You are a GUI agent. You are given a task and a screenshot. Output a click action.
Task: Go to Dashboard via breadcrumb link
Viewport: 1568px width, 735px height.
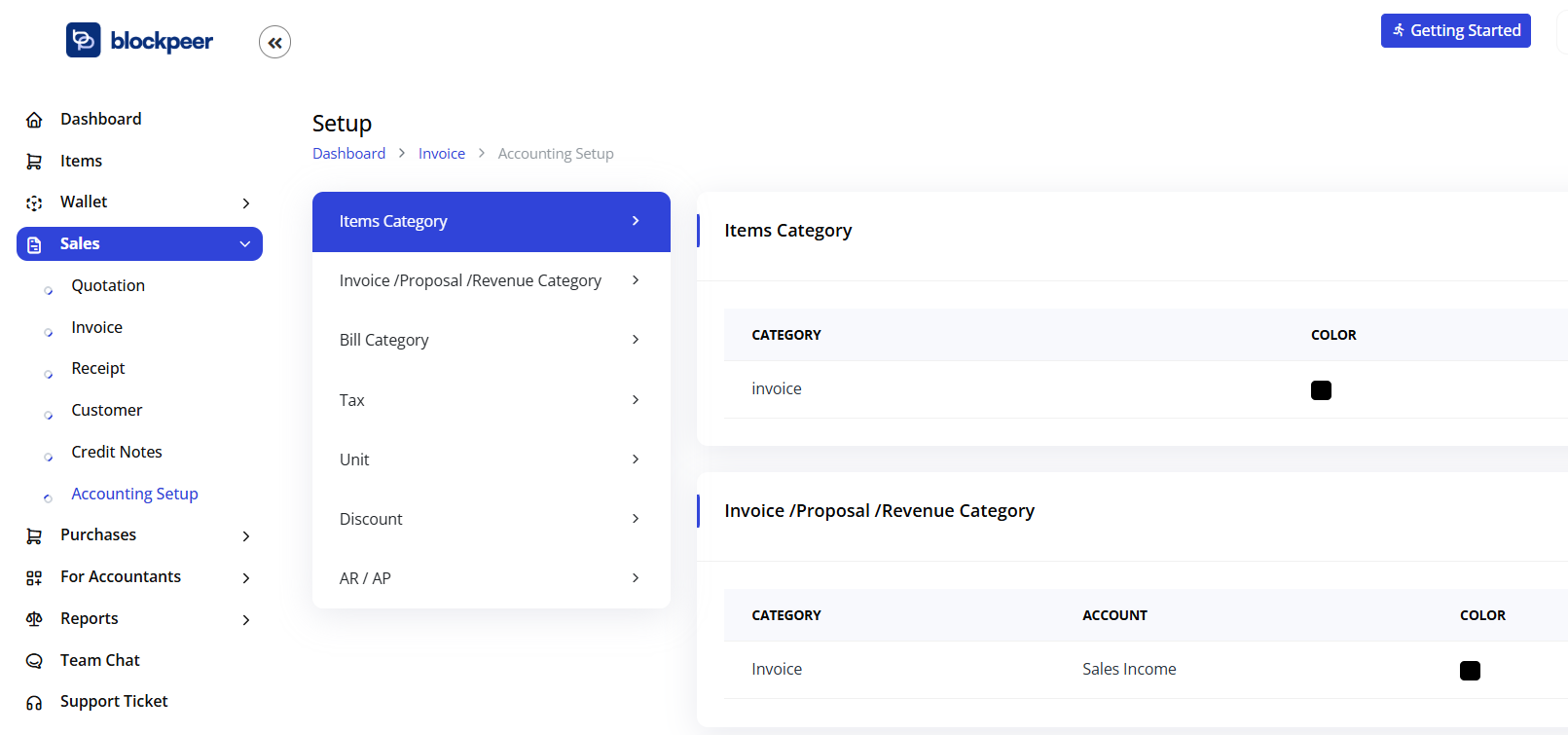click(348, 154)
